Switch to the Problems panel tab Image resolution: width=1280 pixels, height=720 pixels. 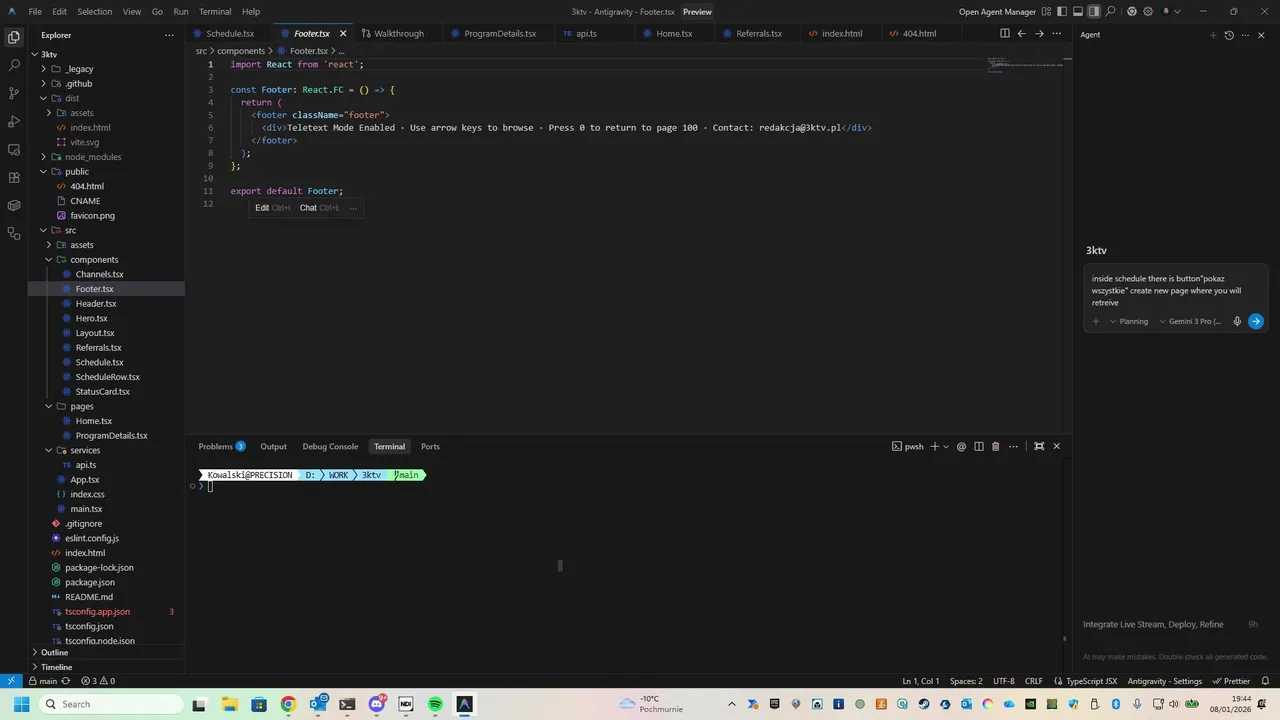pyautogui.click(x=221, y=446)
